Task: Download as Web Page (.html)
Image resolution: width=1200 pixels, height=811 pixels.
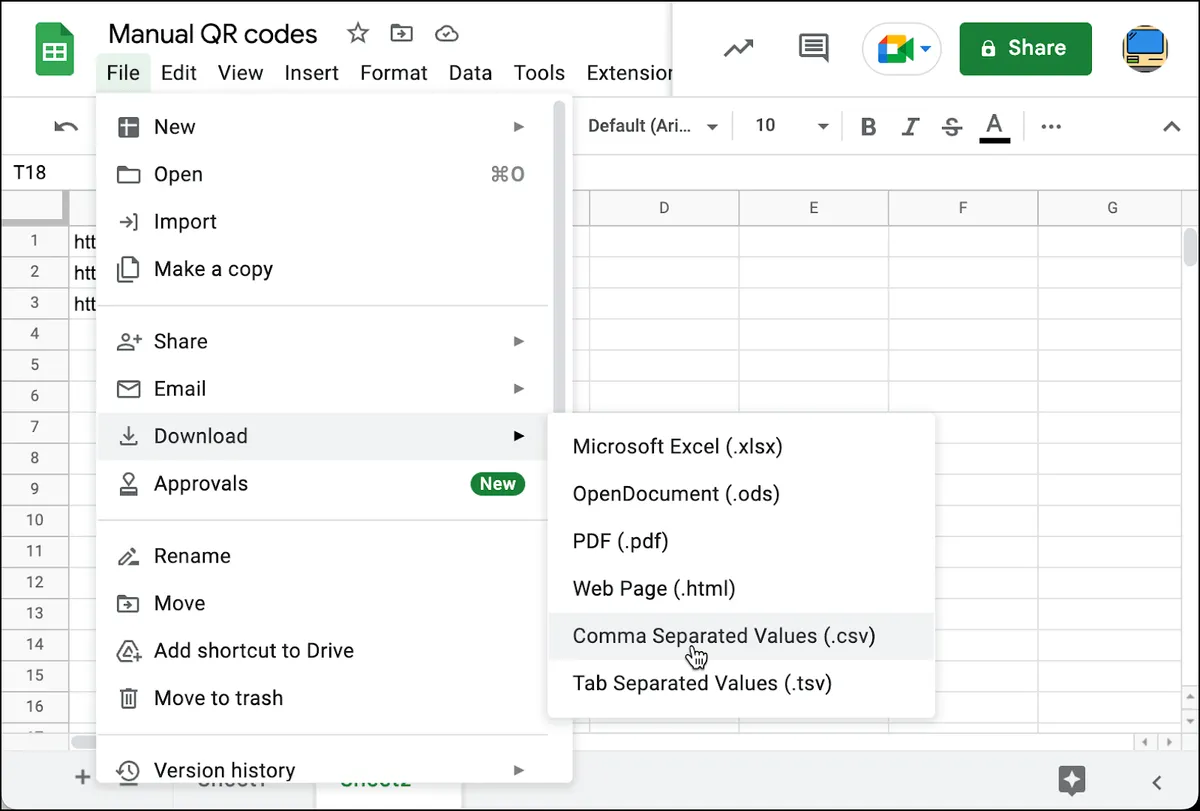Action: click(741, 589)
